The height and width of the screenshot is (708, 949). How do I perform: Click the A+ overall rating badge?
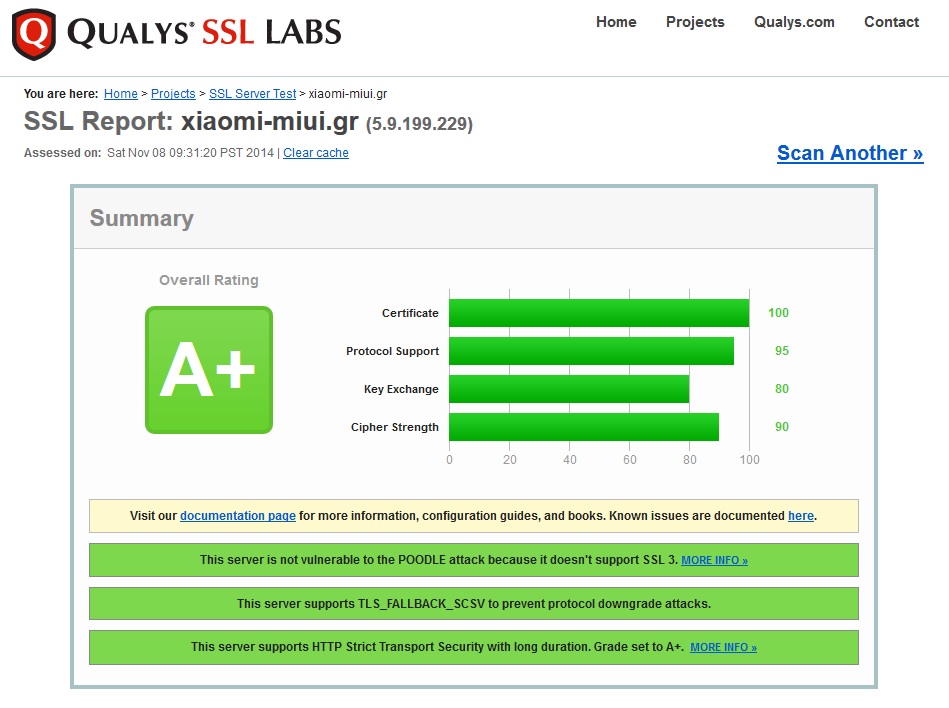209,370
